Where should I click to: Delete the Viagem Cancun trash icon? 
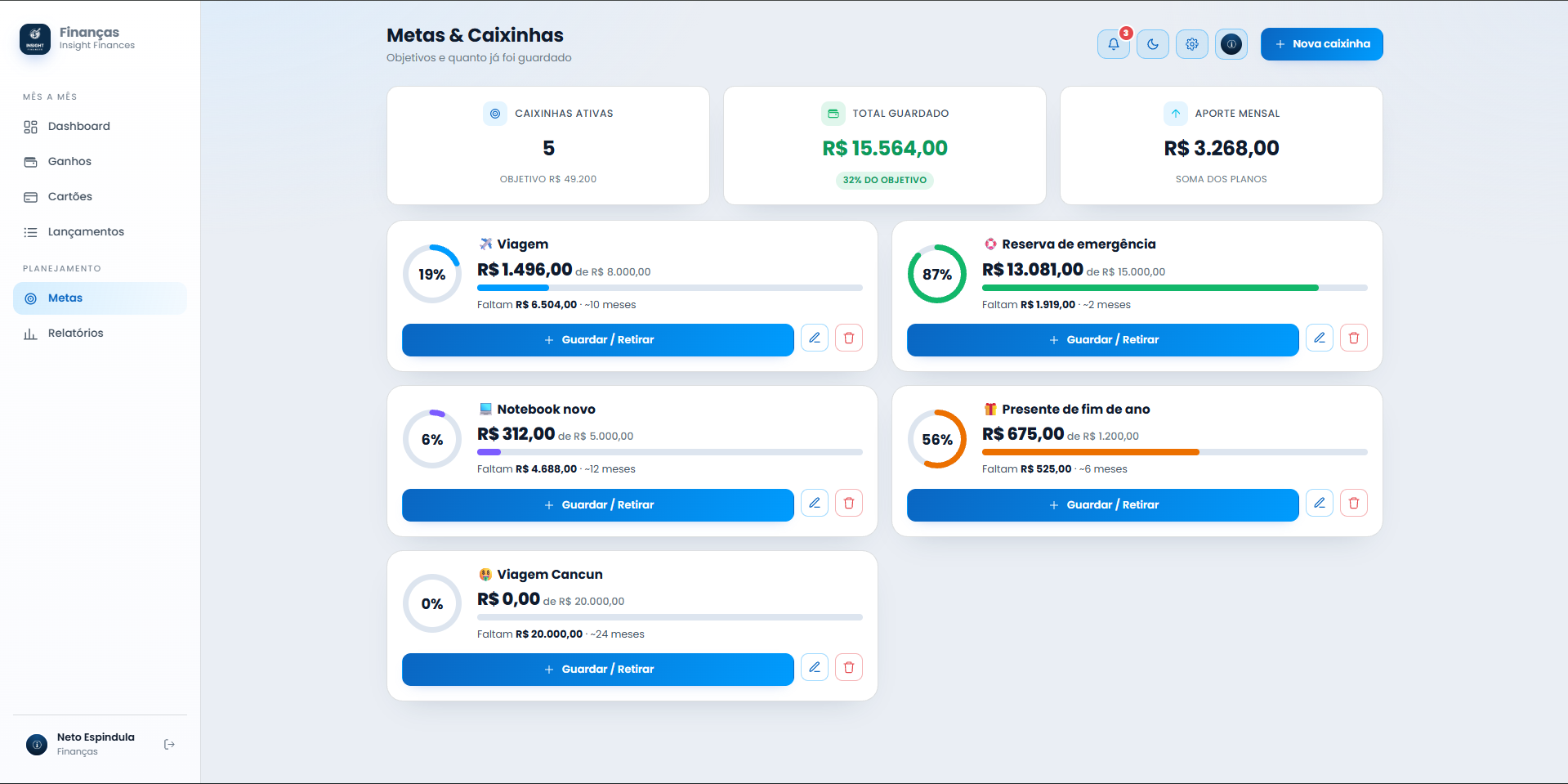point(849,667)
